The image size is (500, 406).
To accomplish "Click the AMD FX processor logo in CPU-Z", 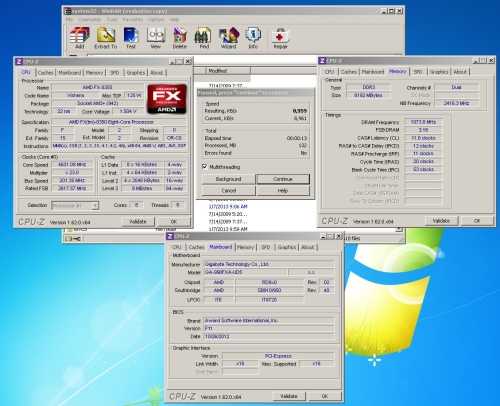I will [x=167, y=99].
